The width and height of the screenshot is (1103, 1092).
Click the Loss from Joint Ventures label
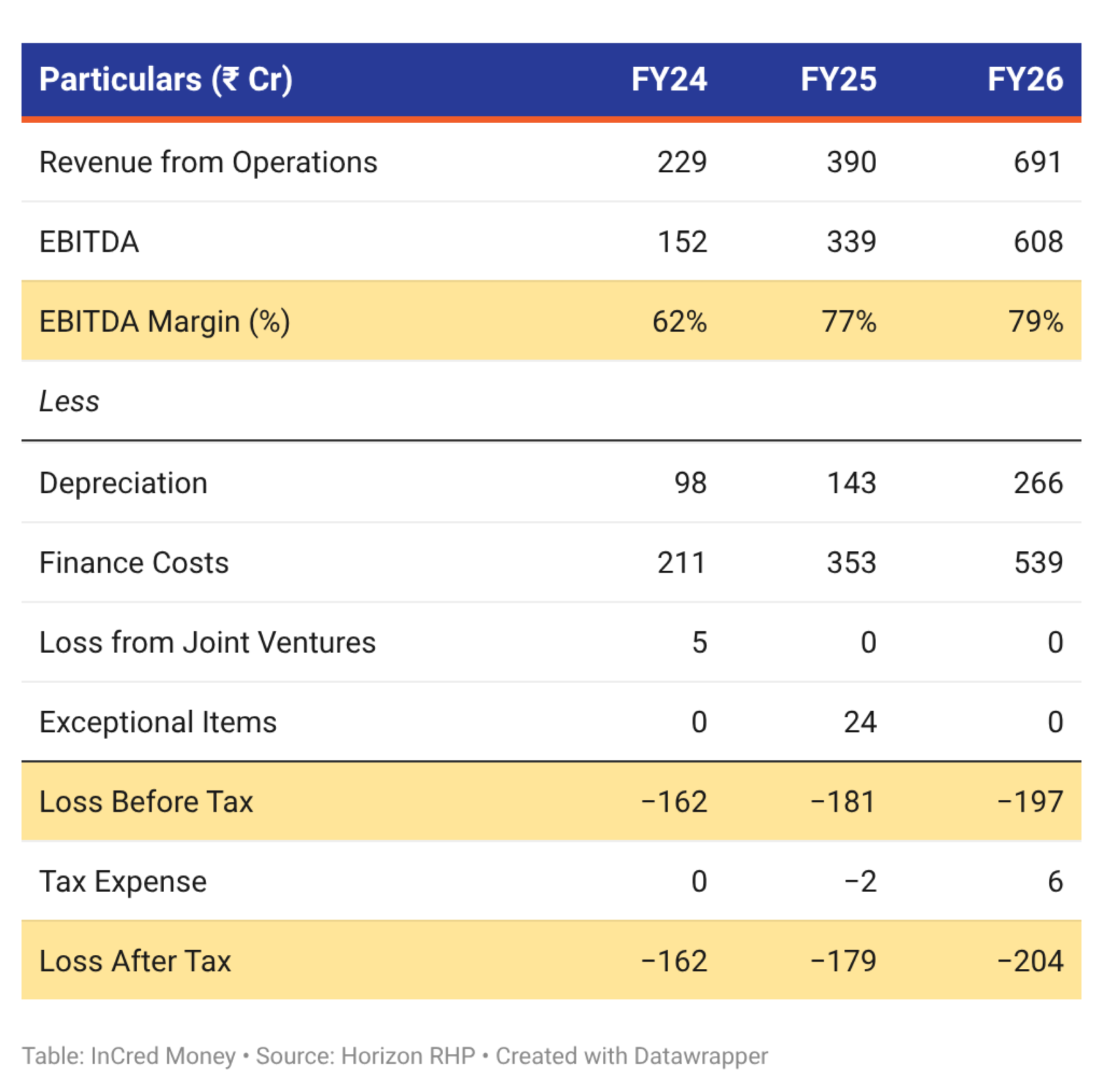207,642
